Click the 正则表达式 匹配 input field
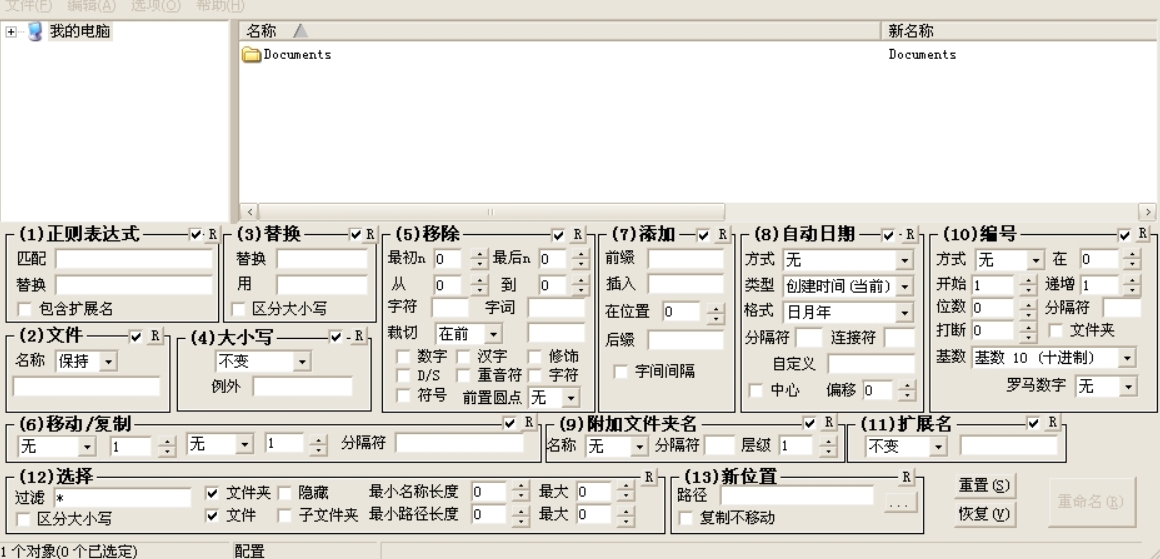1160x559 pixels. (134, 259)
